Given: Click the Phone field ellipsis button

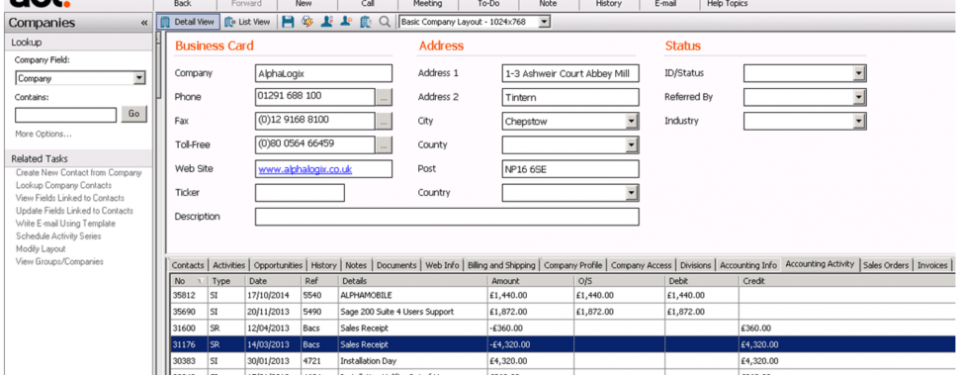Looking at the screenshot, I should coord(384,97).
